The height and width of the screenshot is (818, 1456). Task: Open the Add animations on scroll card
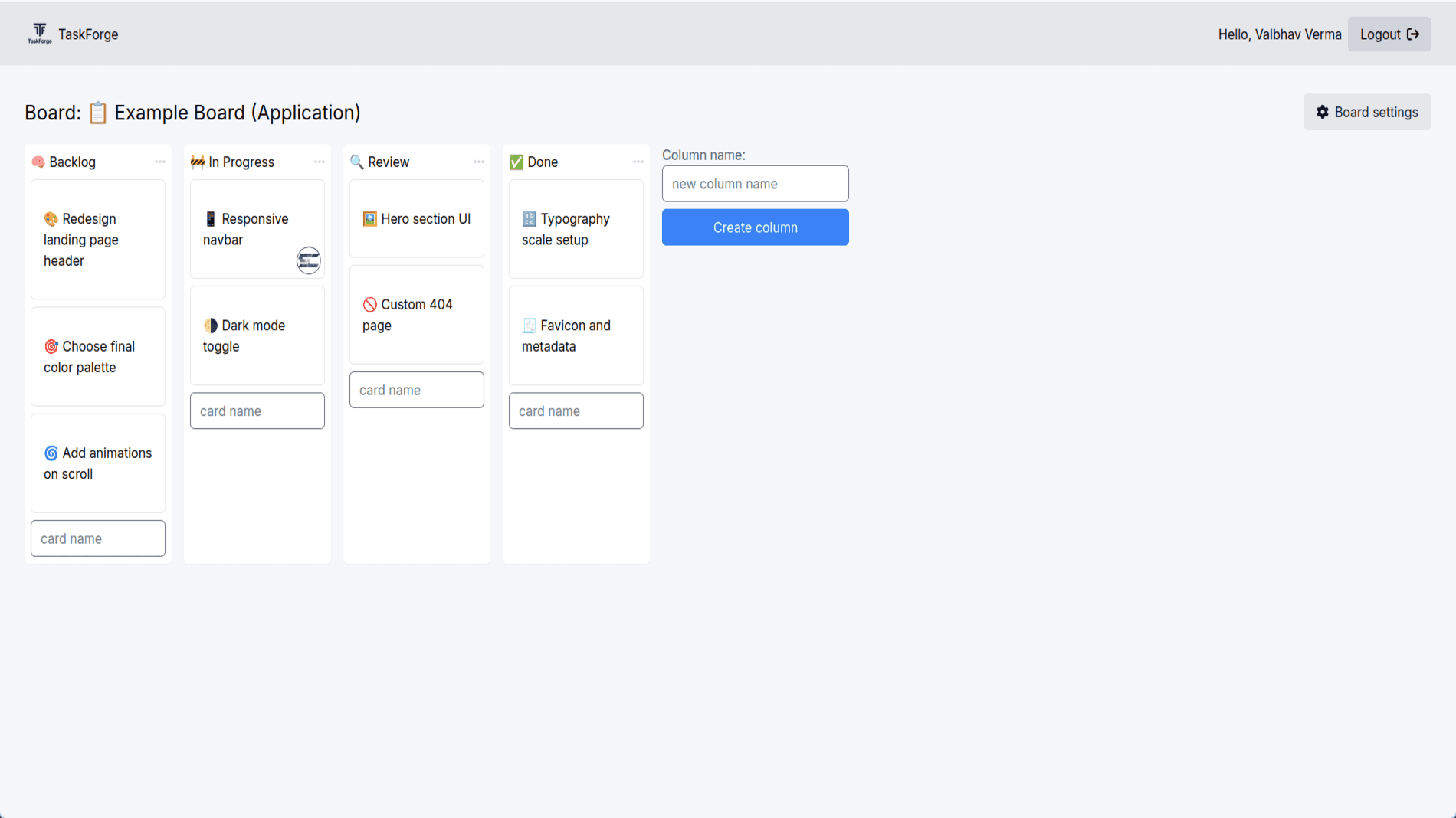click(98, 463)
